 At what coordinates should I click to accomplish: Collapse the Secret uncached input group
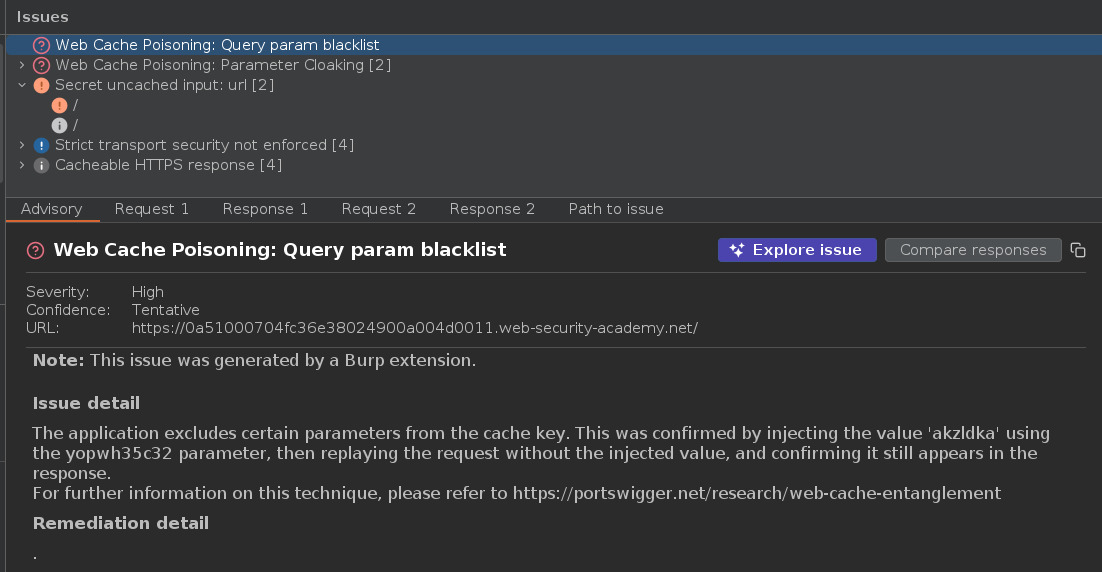coord(22,85)
